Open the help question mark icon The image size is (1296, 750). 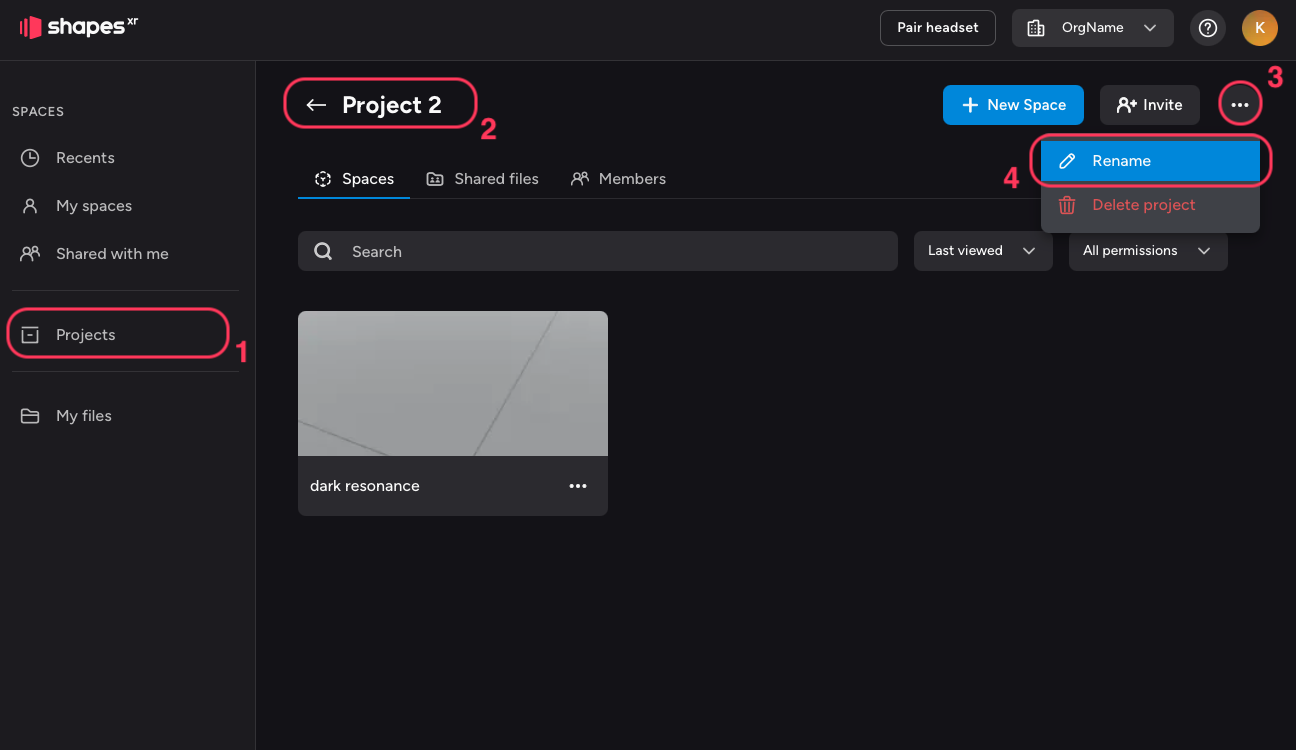[1208, 28]
